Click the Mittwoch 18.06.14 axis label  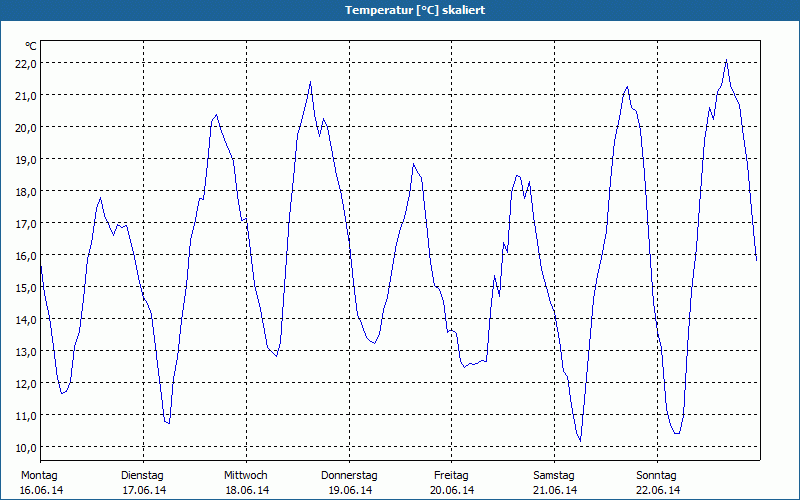pyautogui.click(x=247, y=483)
